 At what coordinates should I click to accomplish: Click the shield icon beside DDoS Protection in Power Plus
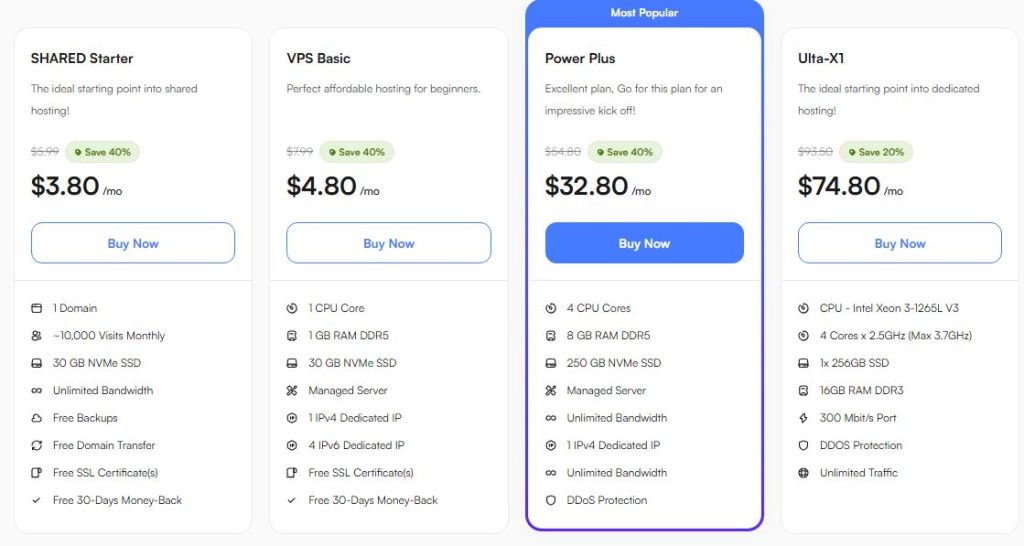(x=551, y=500)
